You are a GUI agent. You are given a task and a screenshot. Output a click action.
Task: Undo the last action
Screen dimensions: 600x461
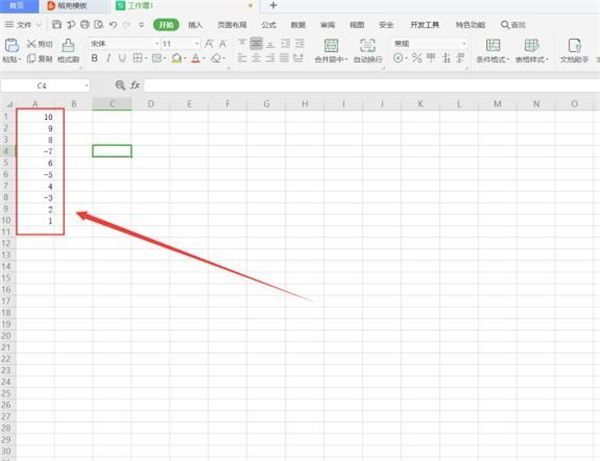coord(111,23)
